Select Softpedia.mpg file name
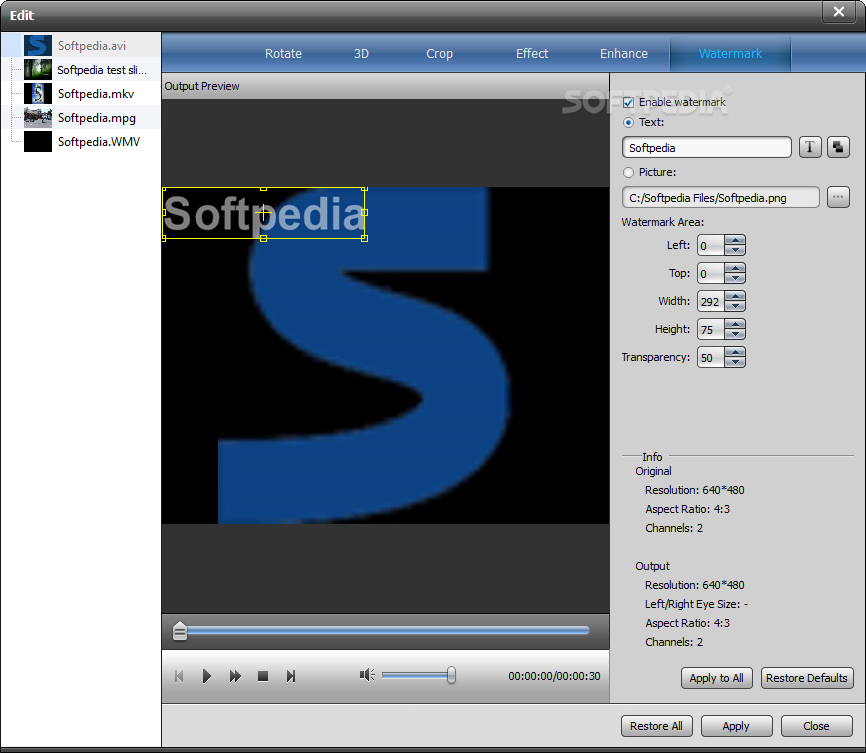 [x=97, y=118]
